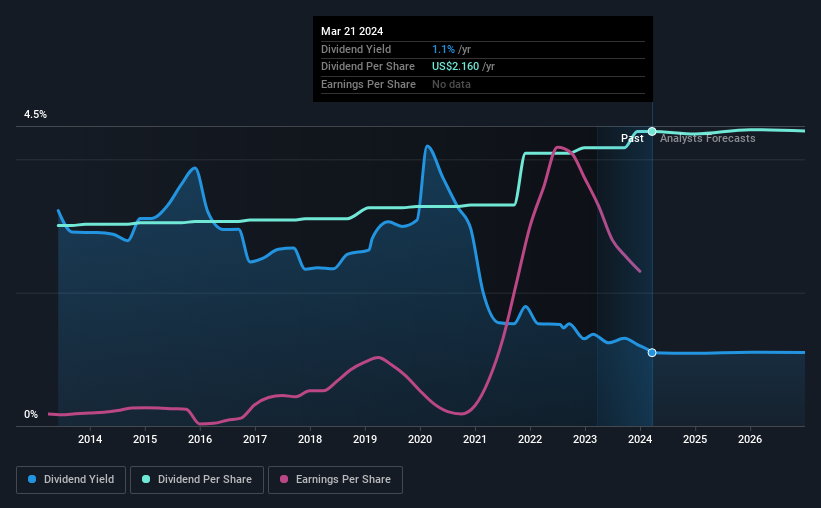Click the 2026 x-axis year label

(x=750, y=439)
